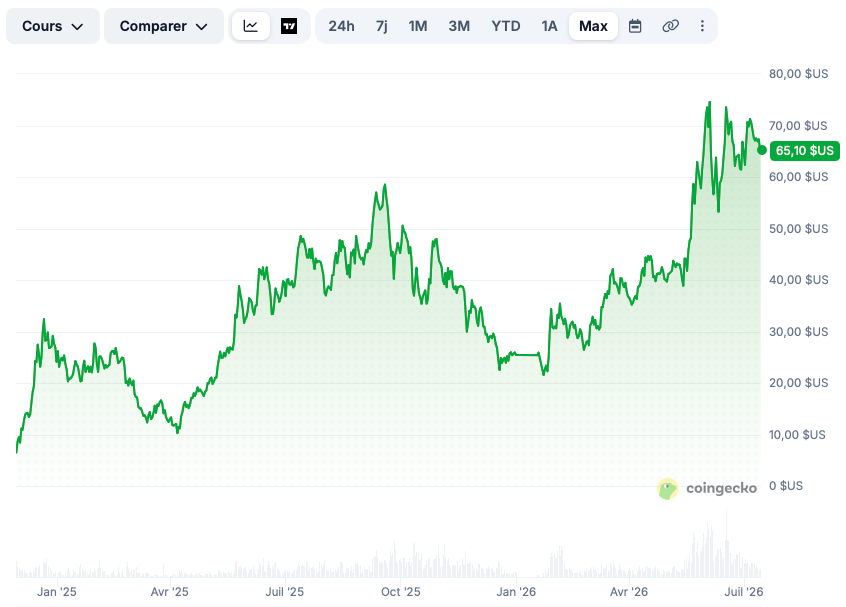
Task: Set range to 1A
Action: pos(549,26)
